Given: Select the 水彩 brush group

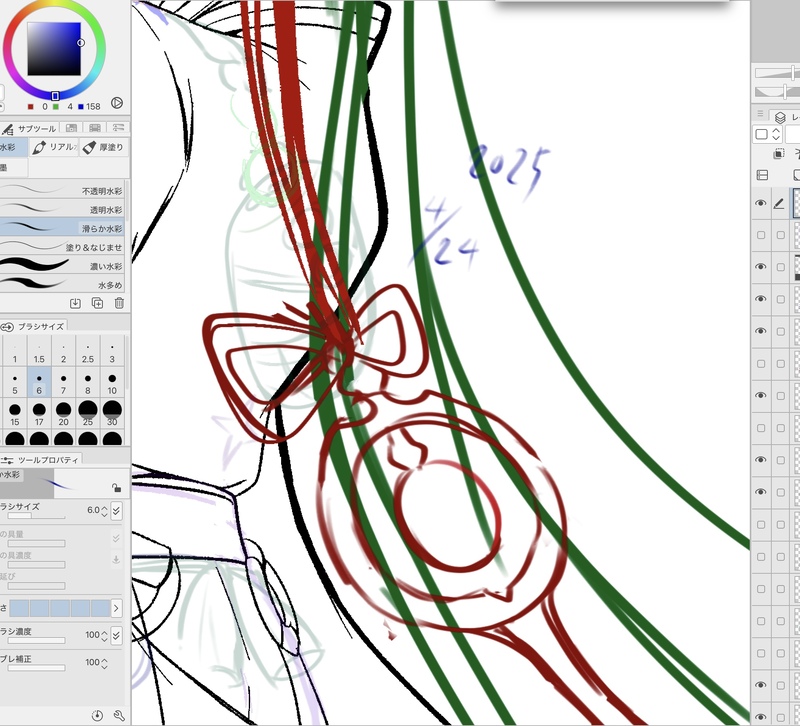Looking at the screenshot, I should pos(13,147).
